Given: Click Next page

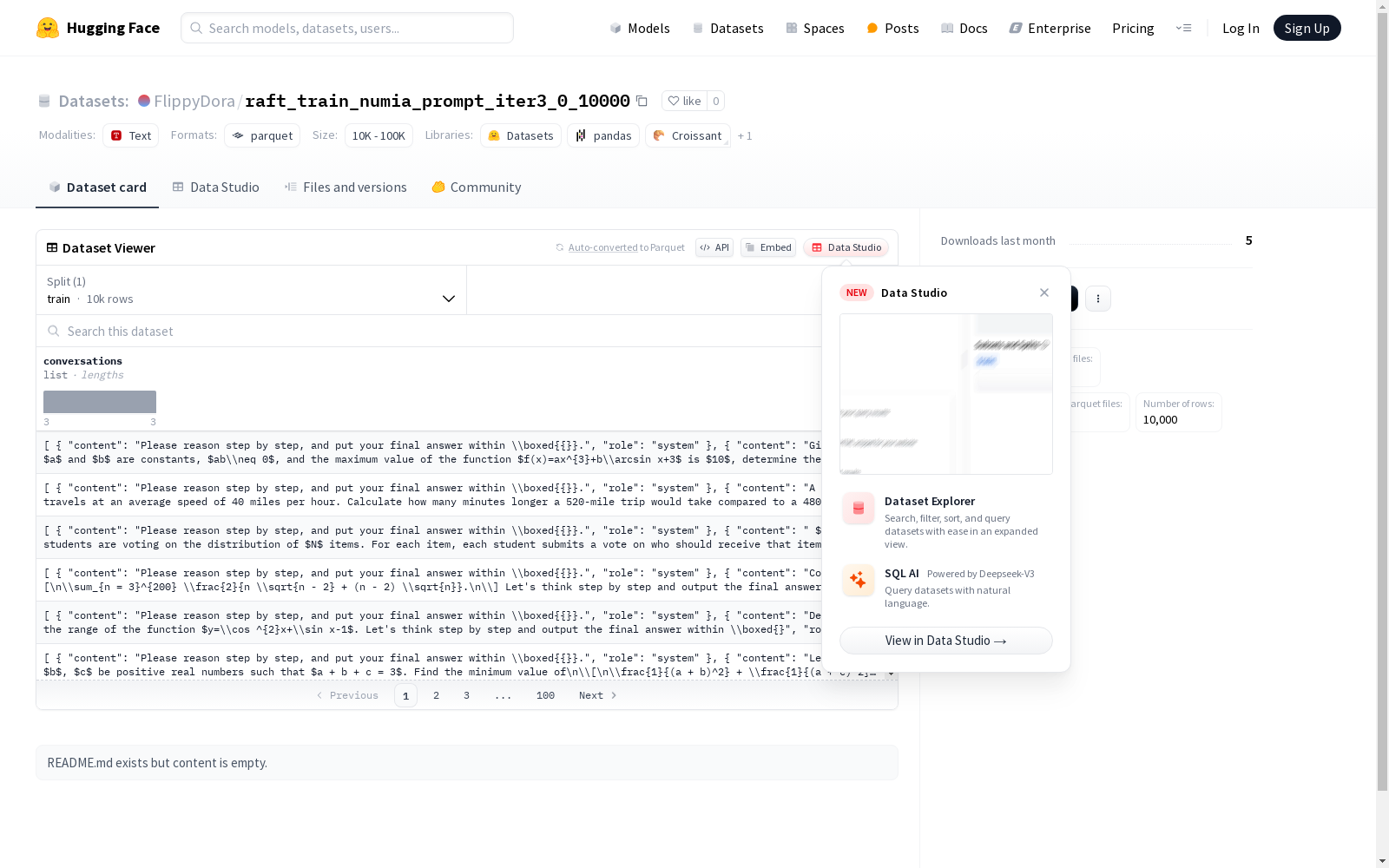Looking at the screenshot, I should pyautogui.click(x=598, y=695).
